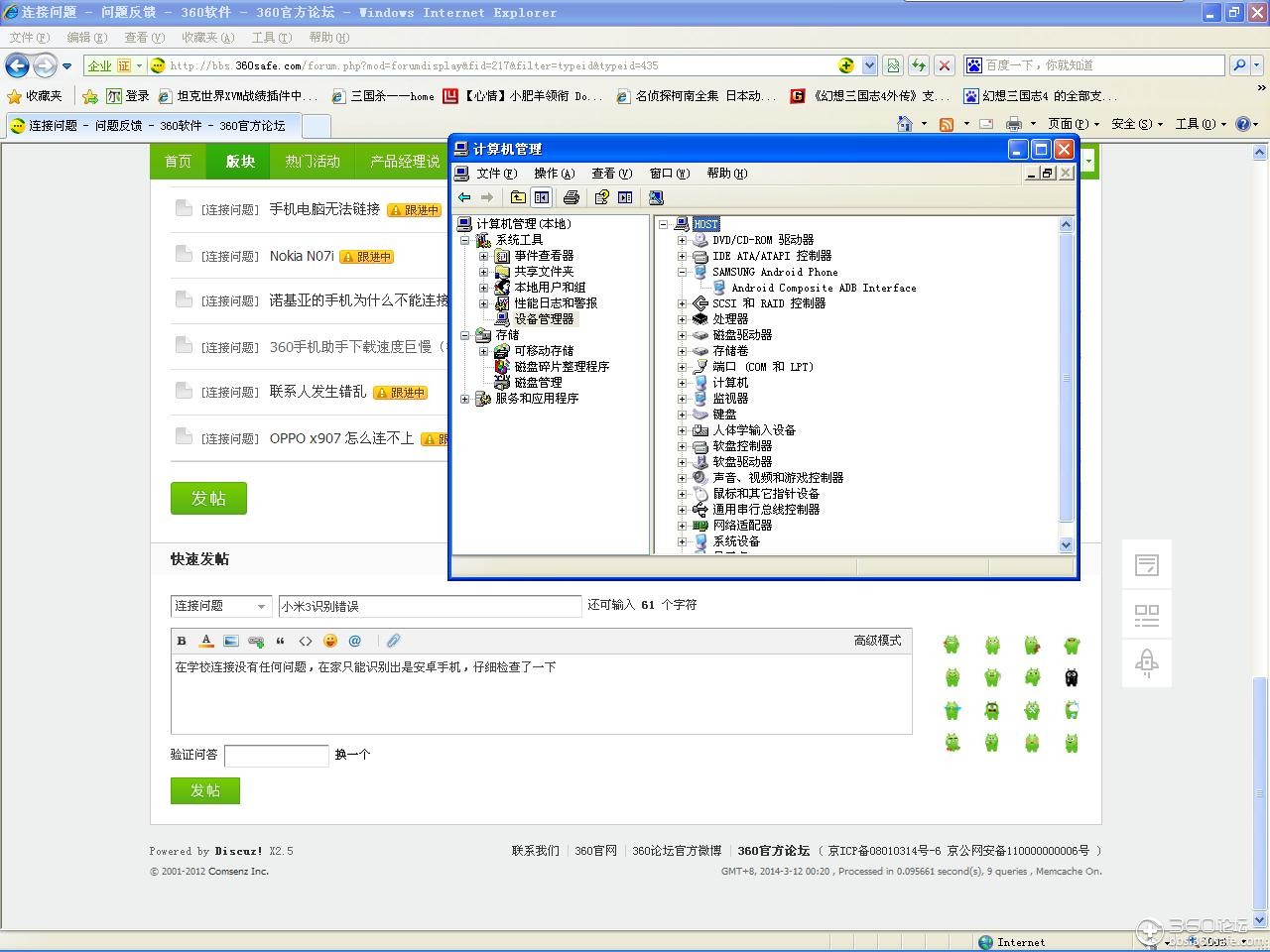Click the code brackets icon in editor
Screen dimensions: 1270x952
306,641
